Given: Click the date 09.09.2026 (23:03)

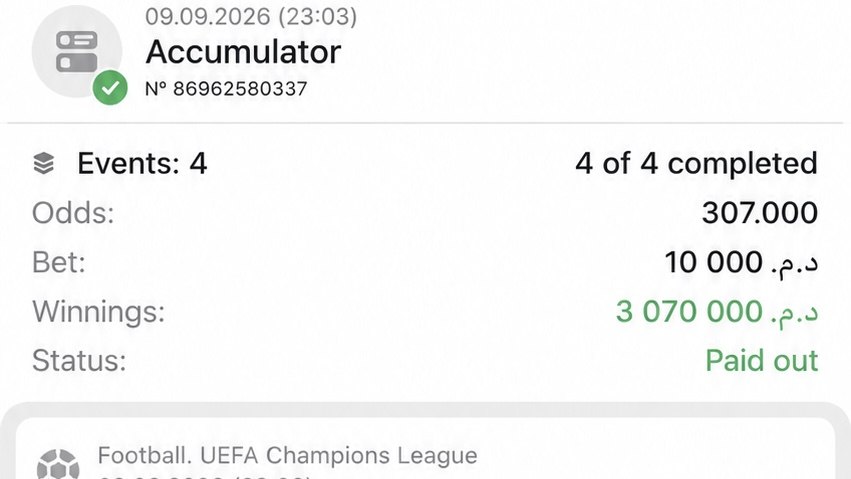Looking at the screenshot, I should [x=251, y=16].
